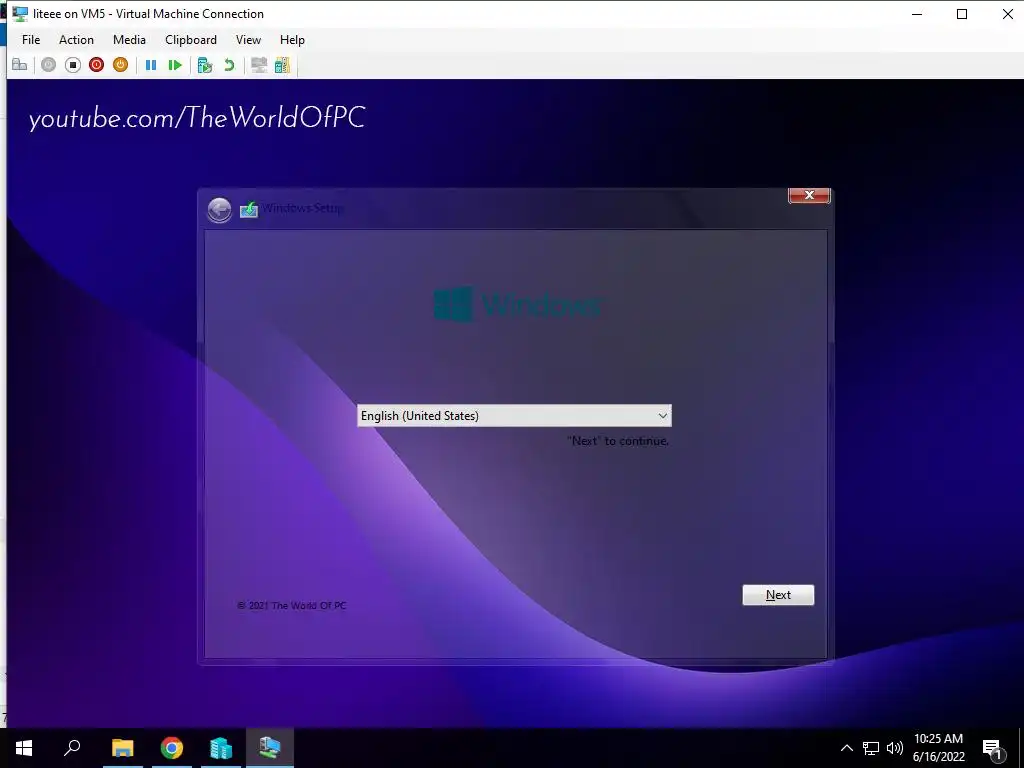Image resolution: width=1024 pixels, height=768 pixels.
Task: Revert the VM with the green undo arrow
Action: coord(229,65)
